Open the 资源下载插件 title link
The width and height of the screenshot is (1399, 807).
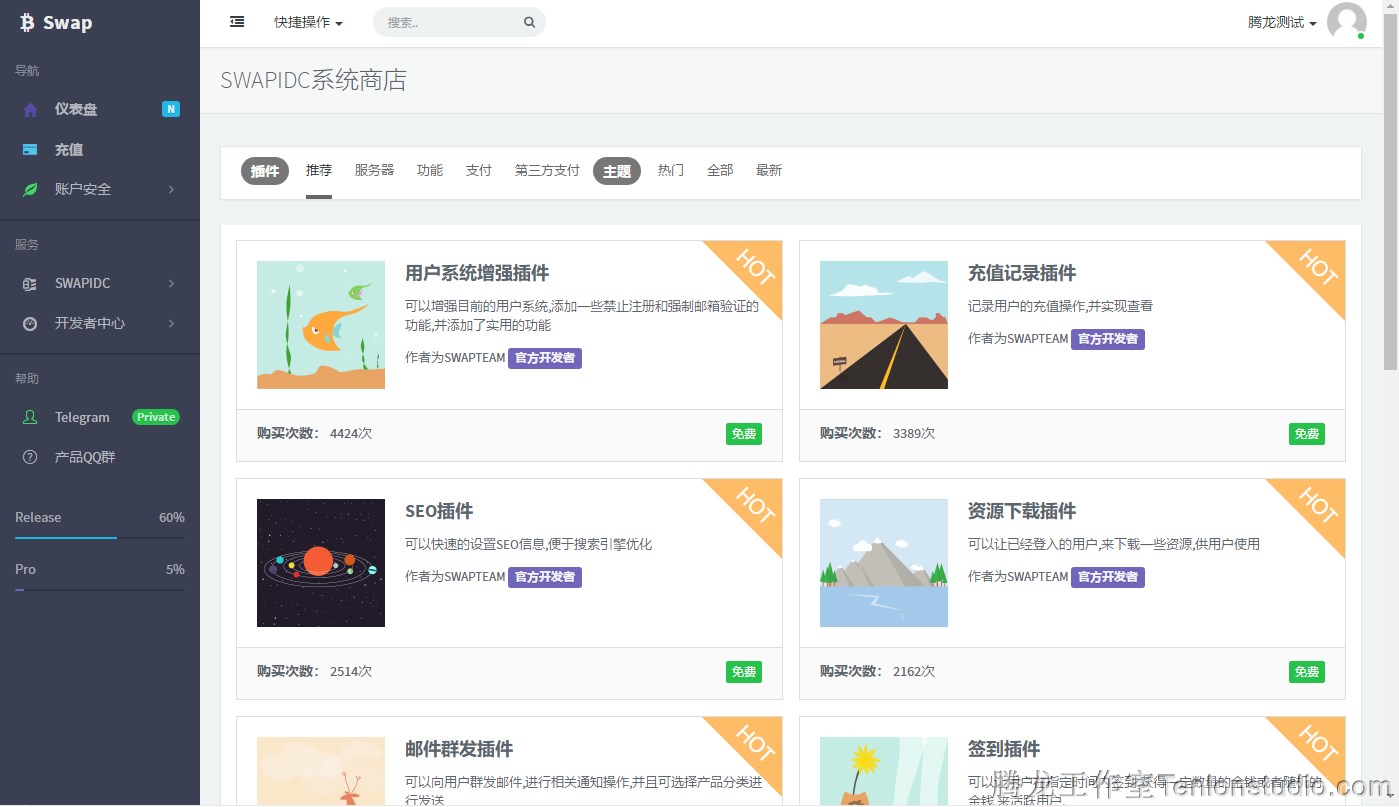pos(1022,511)
